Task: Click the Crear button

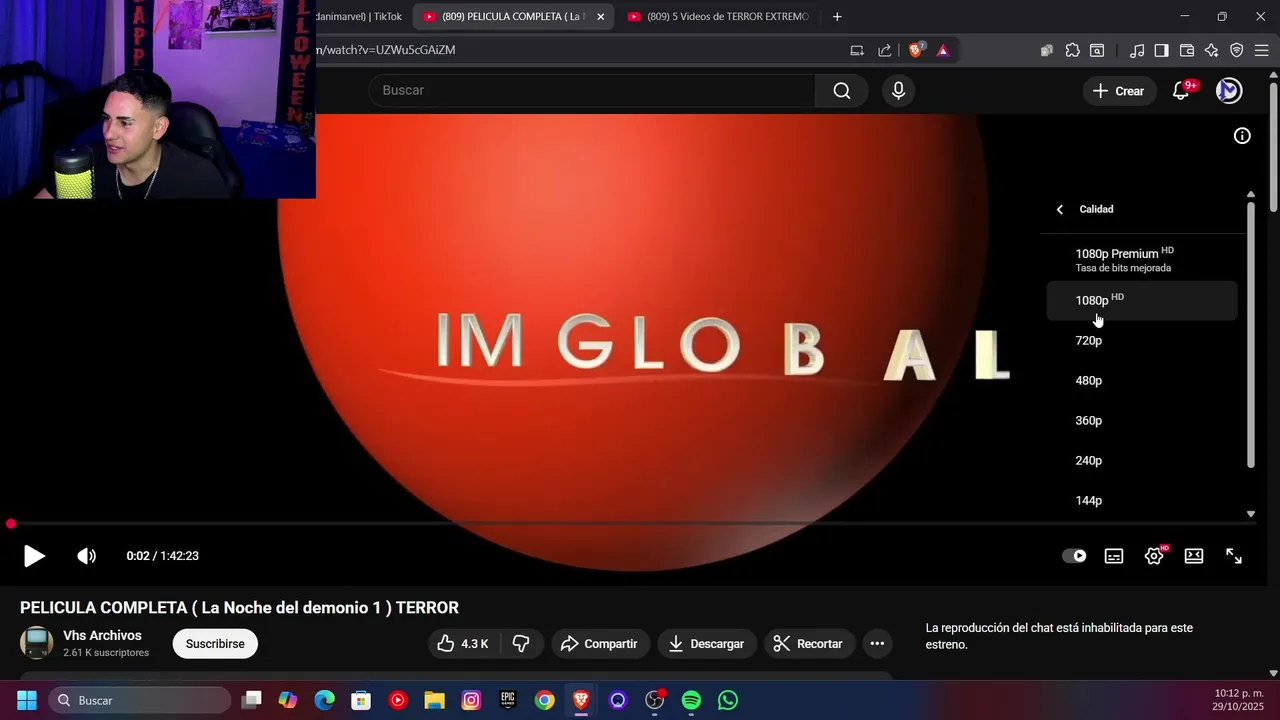Action: pos(1118,91)
